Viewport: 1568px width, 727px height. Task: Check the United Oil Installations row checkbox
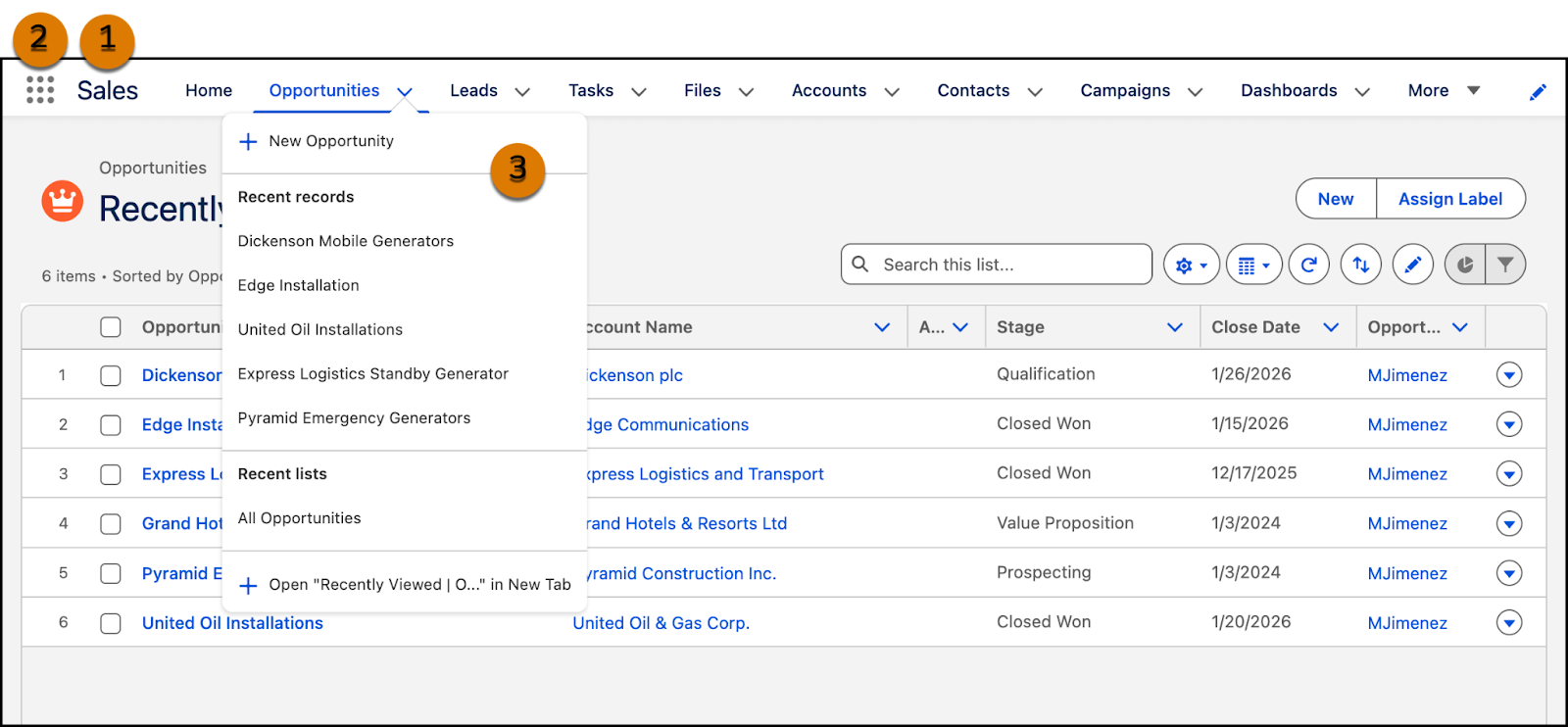111,623
